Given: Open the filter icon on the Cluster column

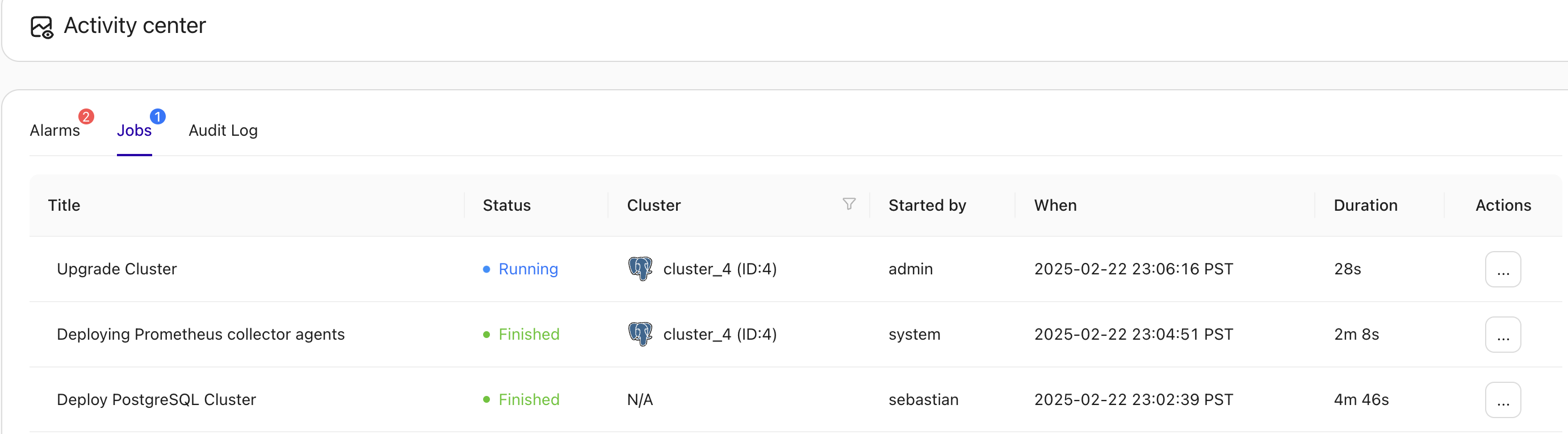Looking at the screenshot, I should [x=849, y=204].
